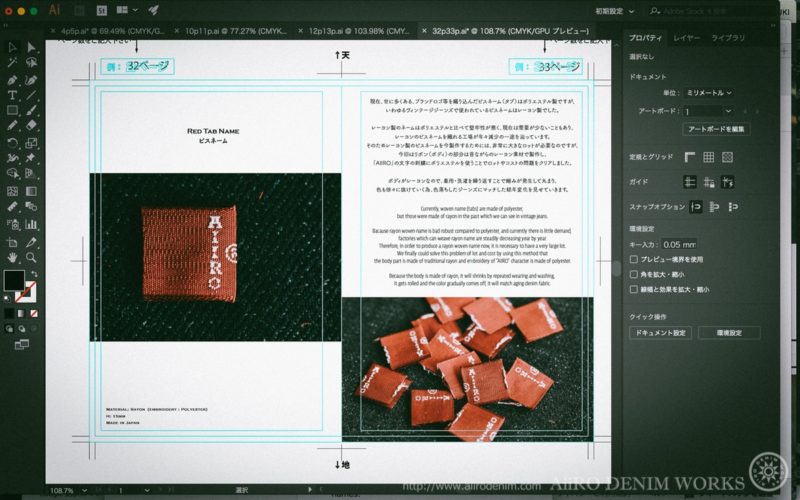Click the GPU performance rocket icon
The image size is (800, 500).
(x=153, y=10)
